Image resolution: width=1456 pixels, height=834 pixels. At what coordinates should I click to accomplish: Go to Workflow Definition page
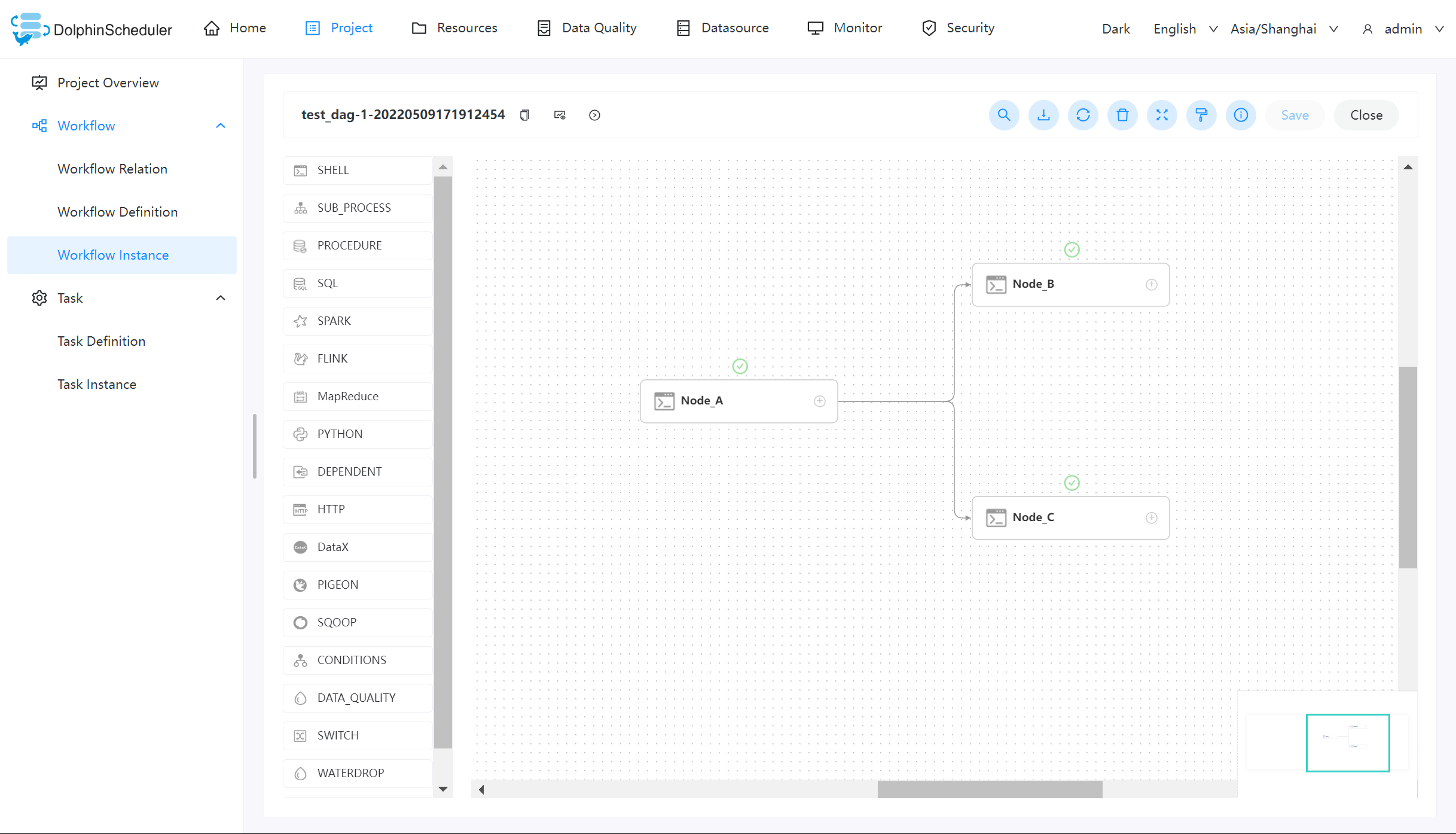tap(117, 212)
